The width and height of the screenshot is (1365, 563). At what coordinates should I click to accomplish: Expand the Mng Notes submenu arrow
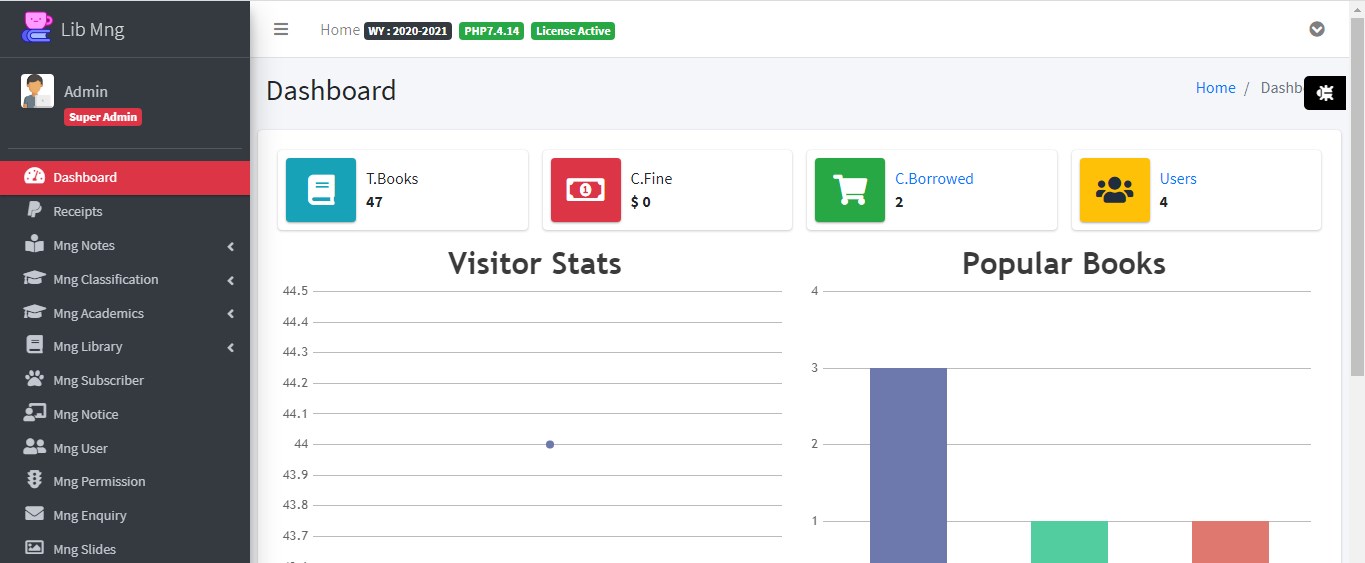pyautogui.click(x=230, y=246)
